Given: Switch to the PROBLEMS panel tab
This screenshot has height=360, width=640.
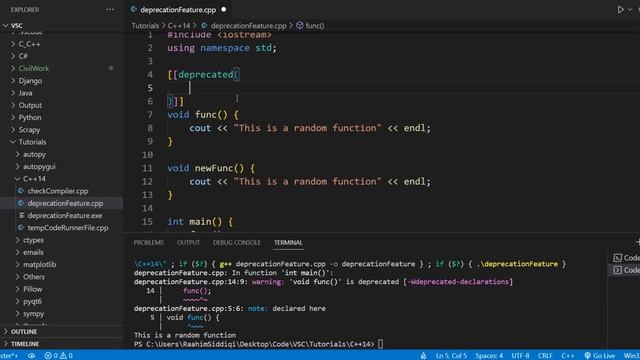Looking at the screenshot, I should pyautogui.click(x=149, y=242).
